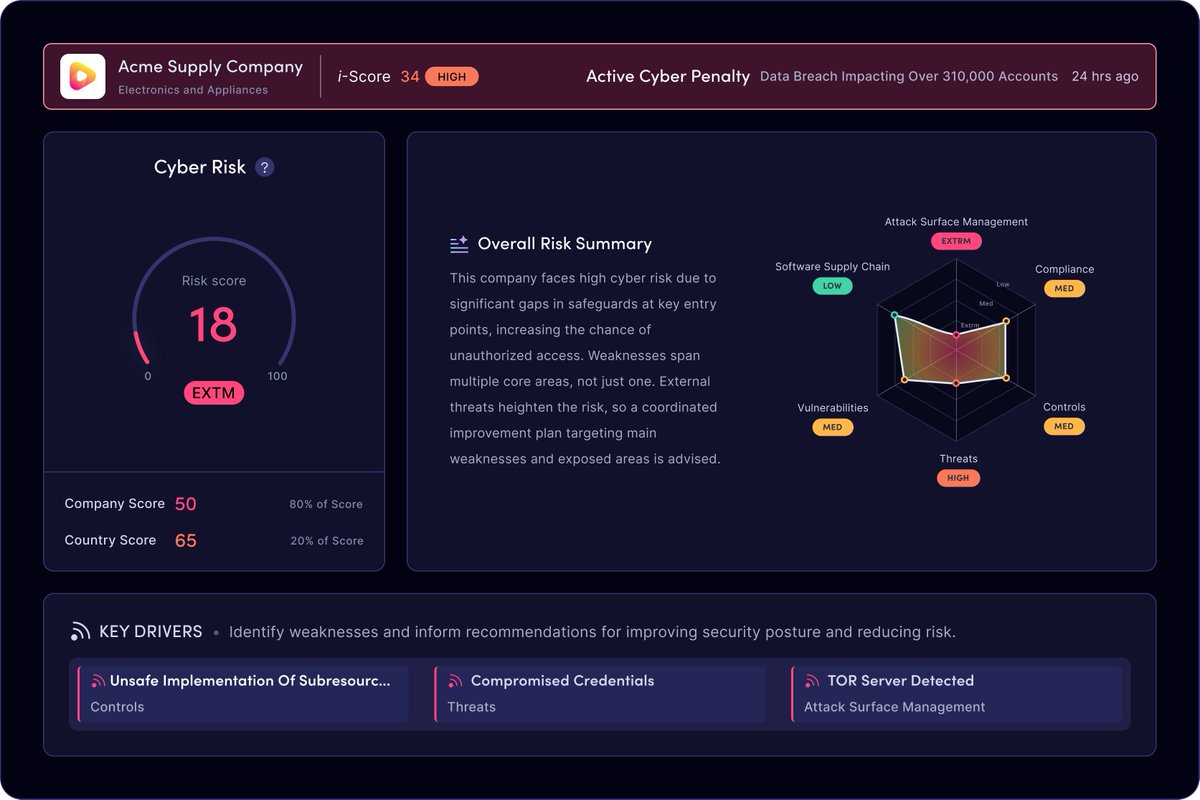The height and width of the screenshot is (800, 1200).
Task: Open the Compromised Credentials driver card
Action: (x=600, y=694)
